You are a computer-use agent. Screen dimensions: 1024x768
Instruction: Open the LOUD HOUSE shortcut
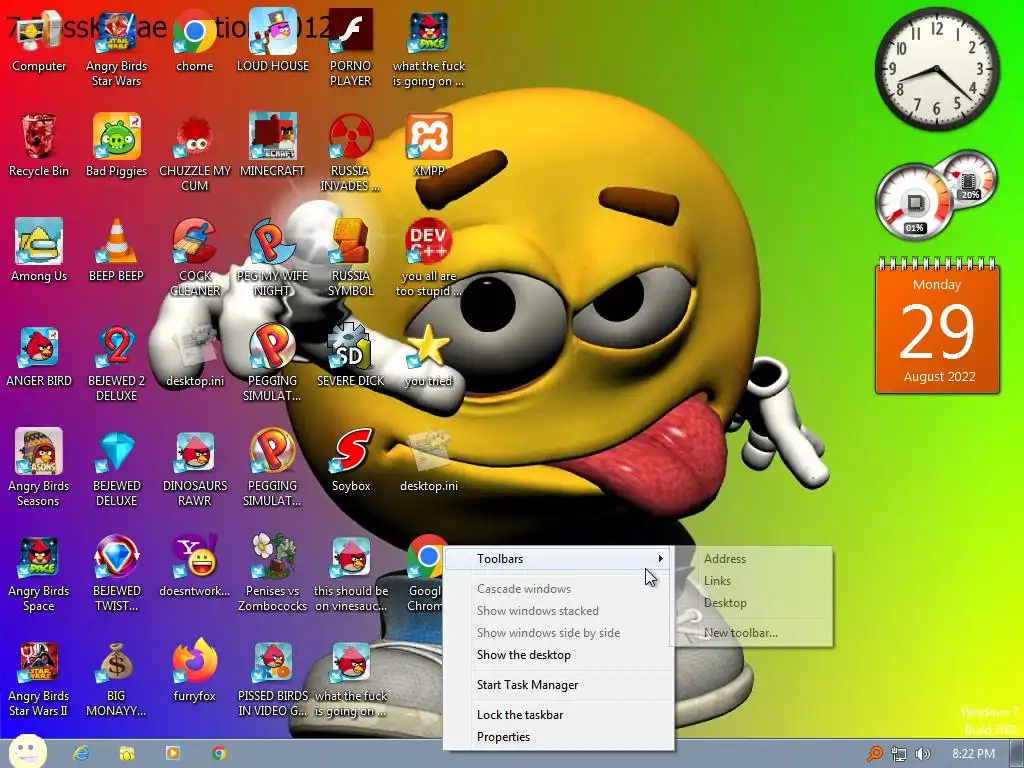point(272,40)
